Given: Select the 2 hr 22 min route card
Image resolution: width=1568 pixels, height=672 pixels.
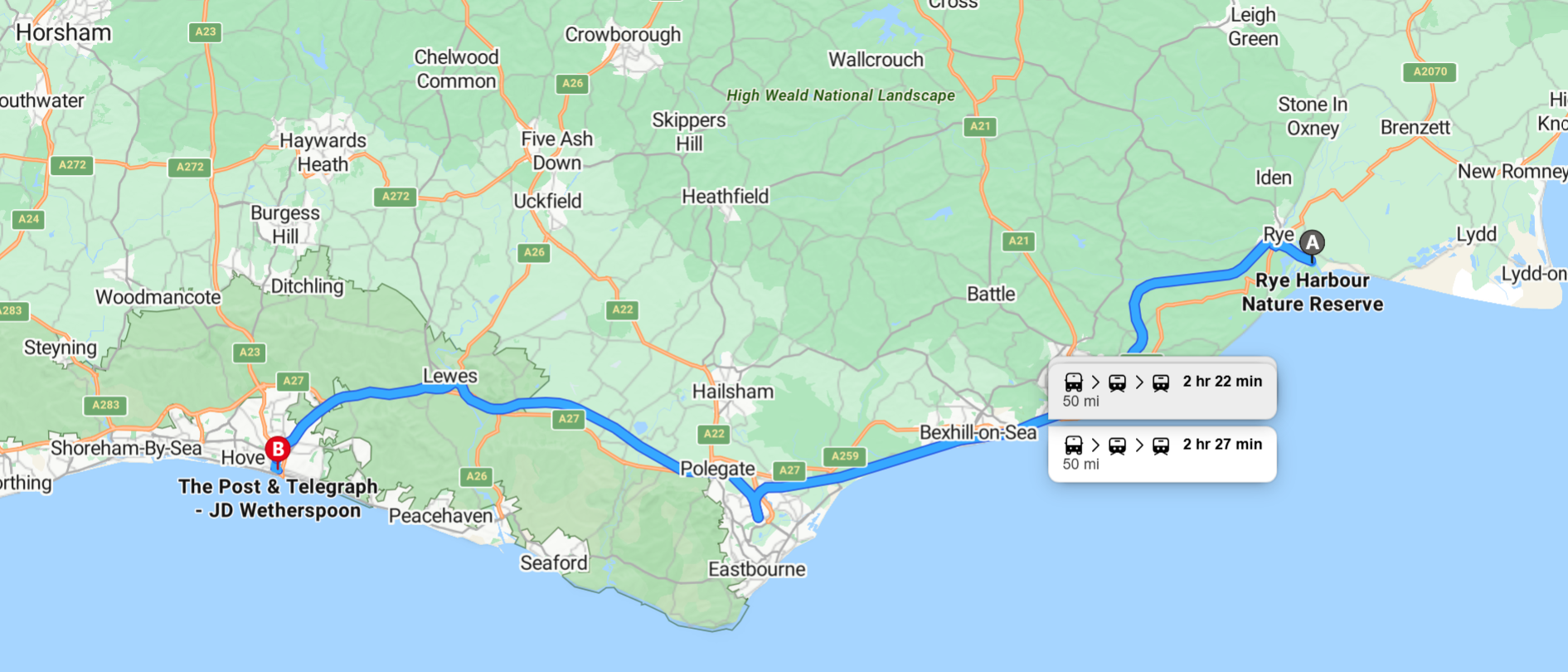Looking at the screenshot, I should tap(1162, 390).
